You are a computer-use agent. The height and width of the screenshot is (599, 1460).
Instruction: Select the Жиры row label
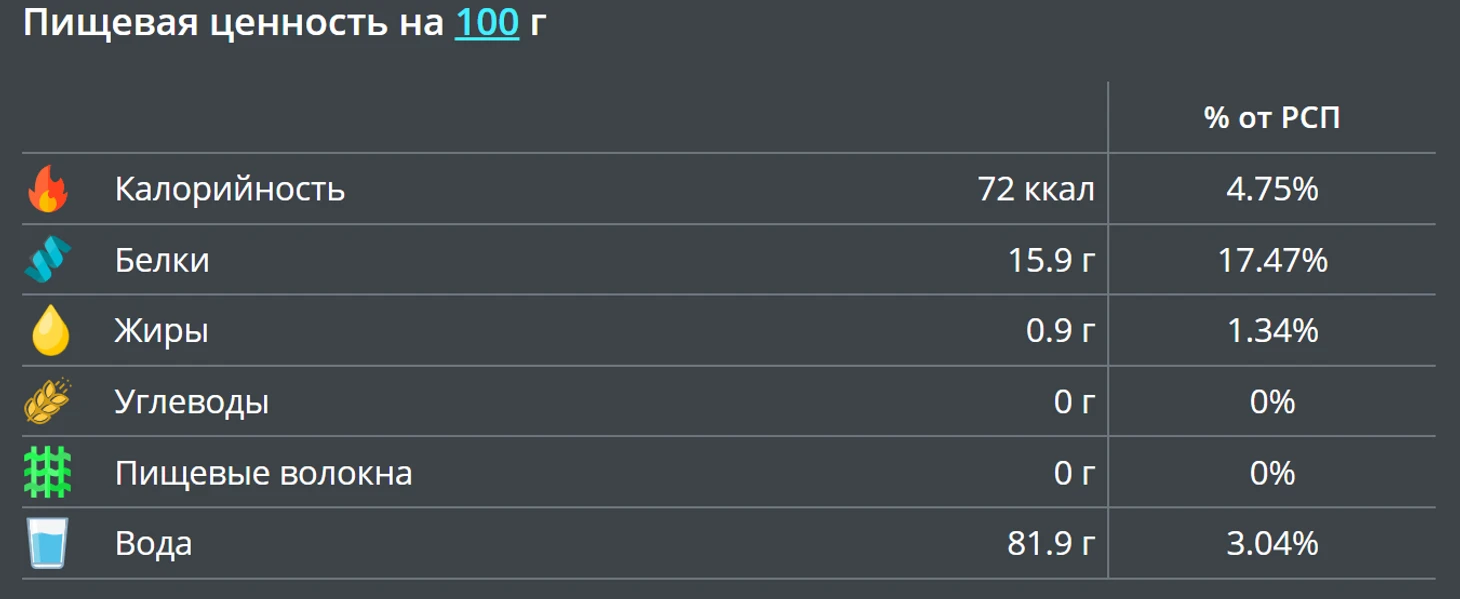coord(162,331)
